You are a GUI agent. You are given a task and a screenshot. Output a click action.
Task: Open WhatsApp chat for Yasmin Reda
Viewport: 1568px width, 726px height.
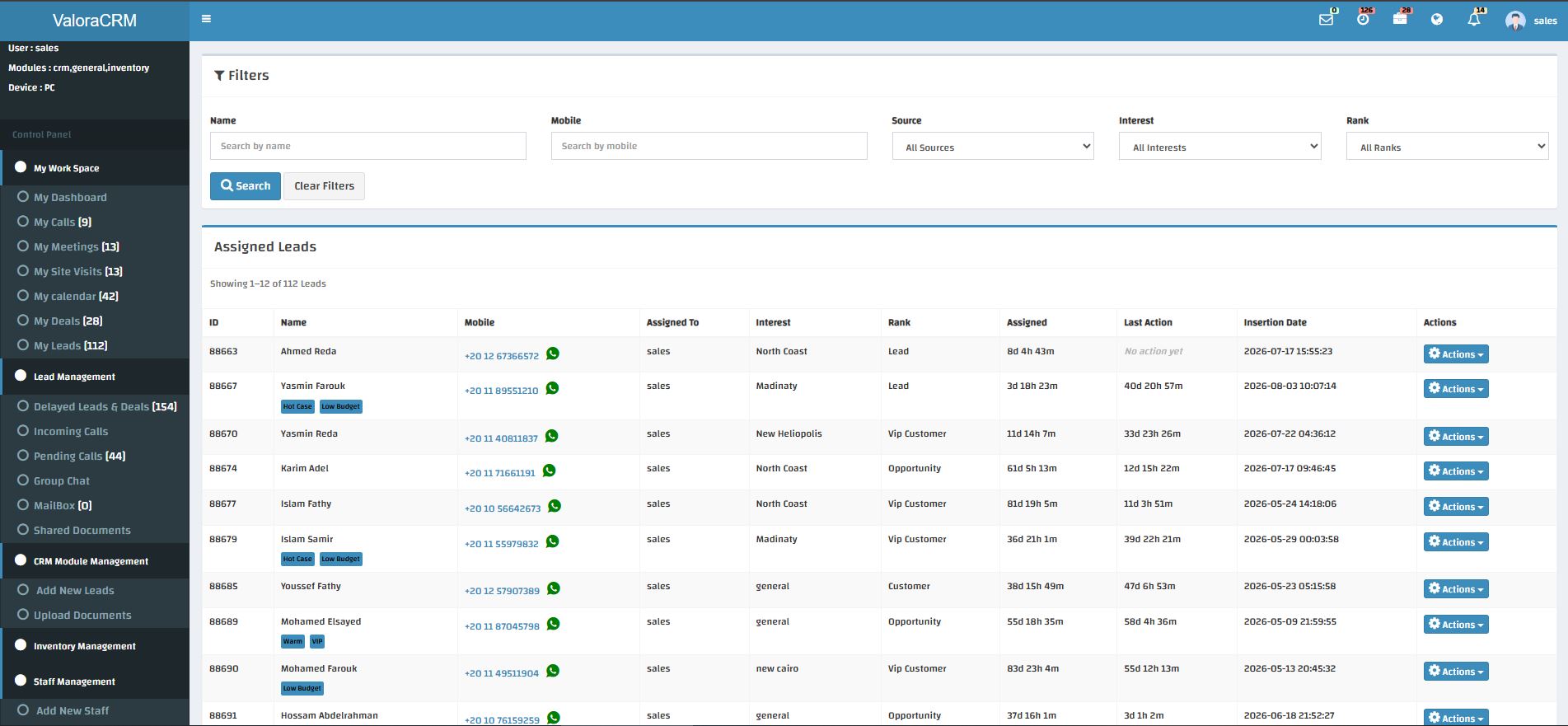551,436
